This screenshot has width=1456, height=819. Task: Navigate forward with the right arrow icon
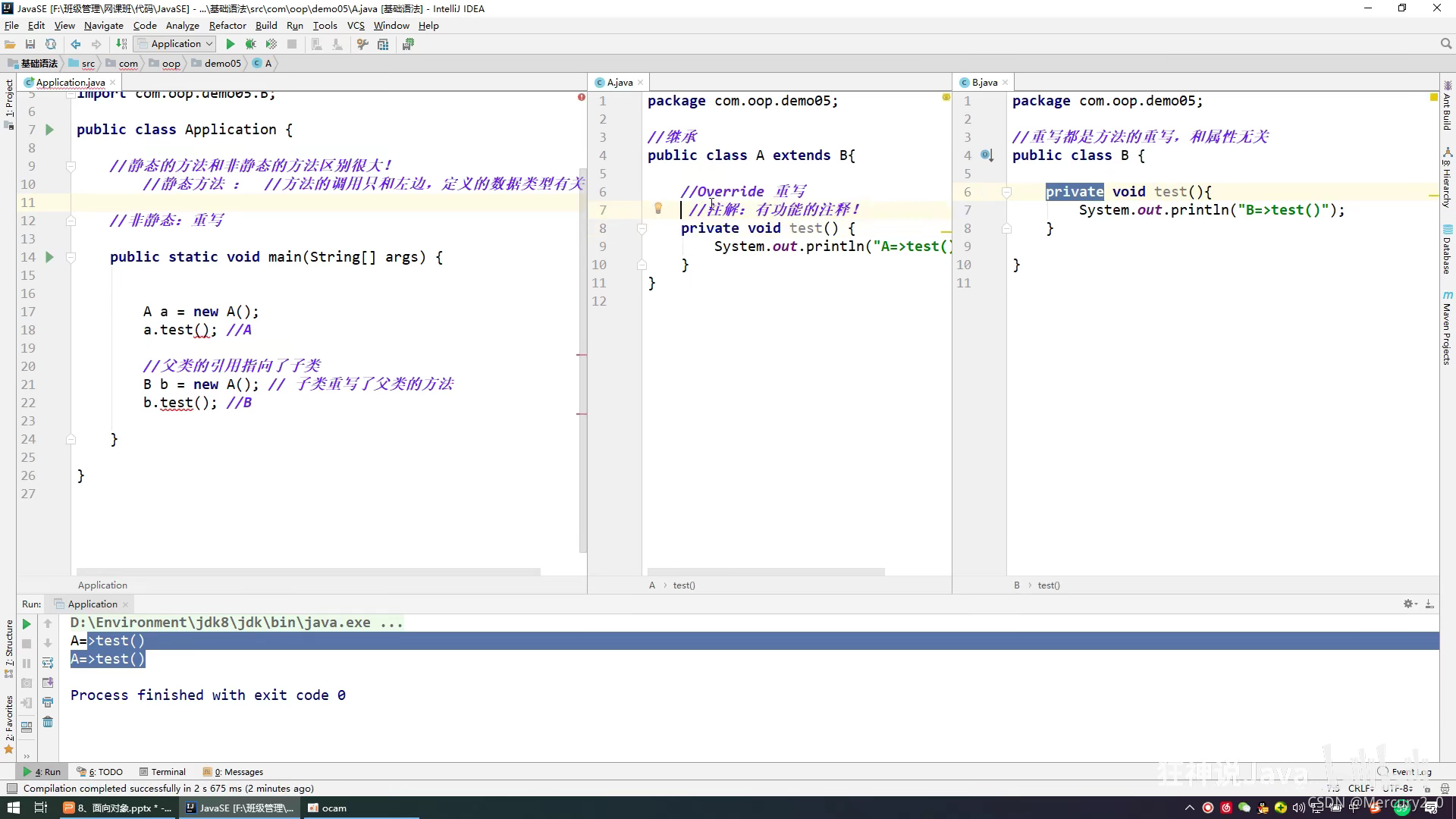coord(96,44)
